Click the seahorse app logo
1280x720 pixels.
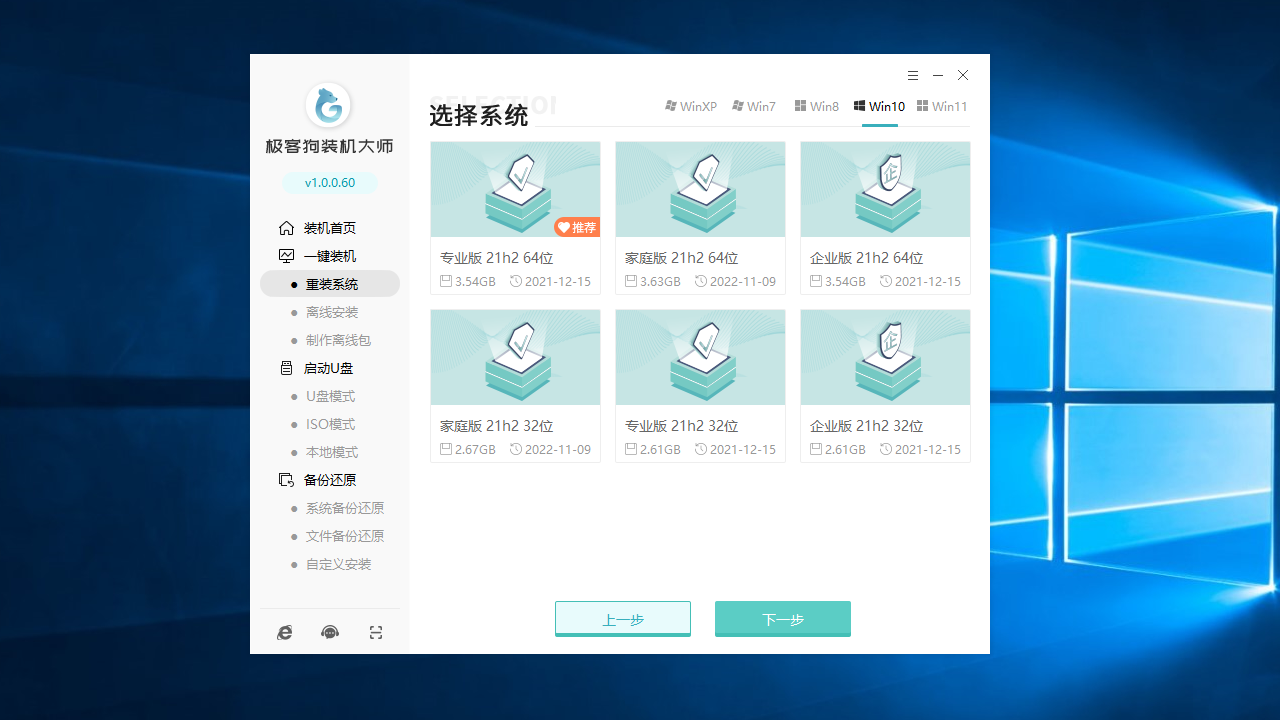pos(329,106)
